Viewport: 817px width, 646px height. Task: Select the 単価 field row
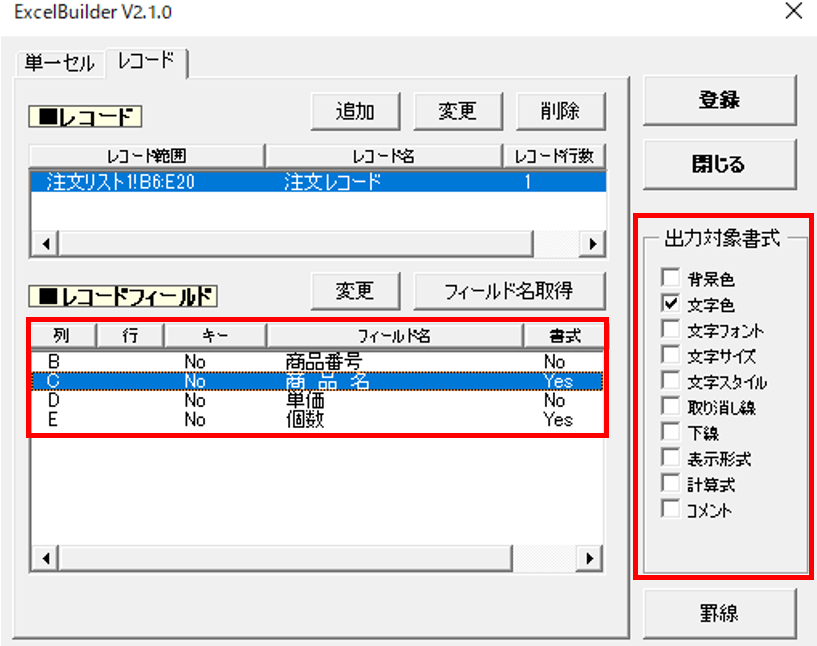[317, 400]
